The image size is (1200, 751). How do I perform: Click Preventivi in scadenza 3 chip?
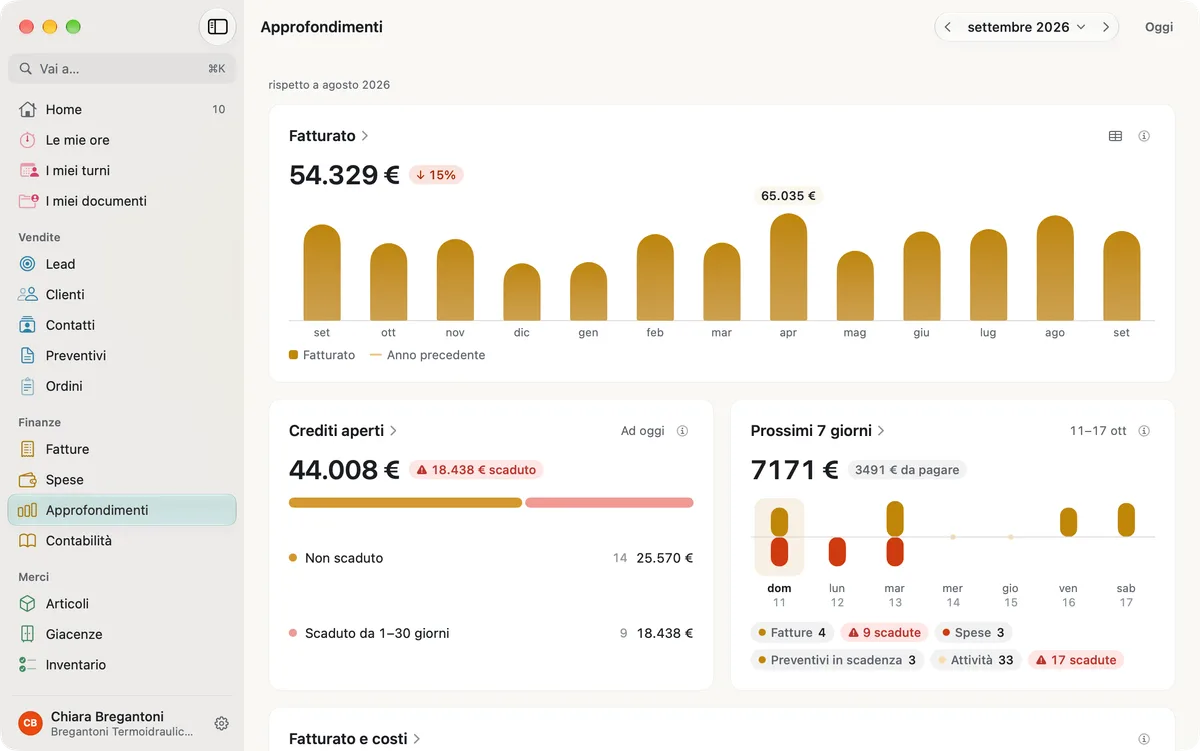[837, 660]
